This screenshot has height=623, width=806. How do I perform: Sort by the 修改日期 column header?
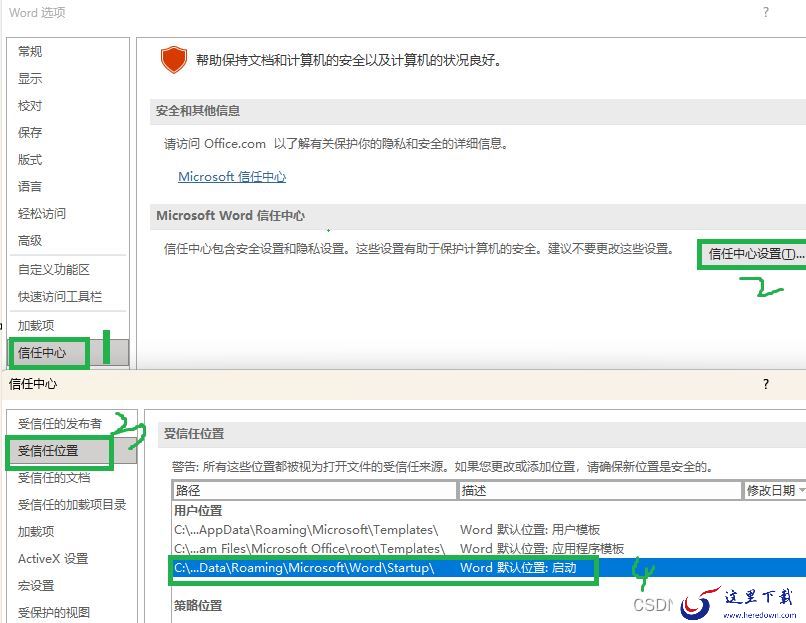click(774, 490)
